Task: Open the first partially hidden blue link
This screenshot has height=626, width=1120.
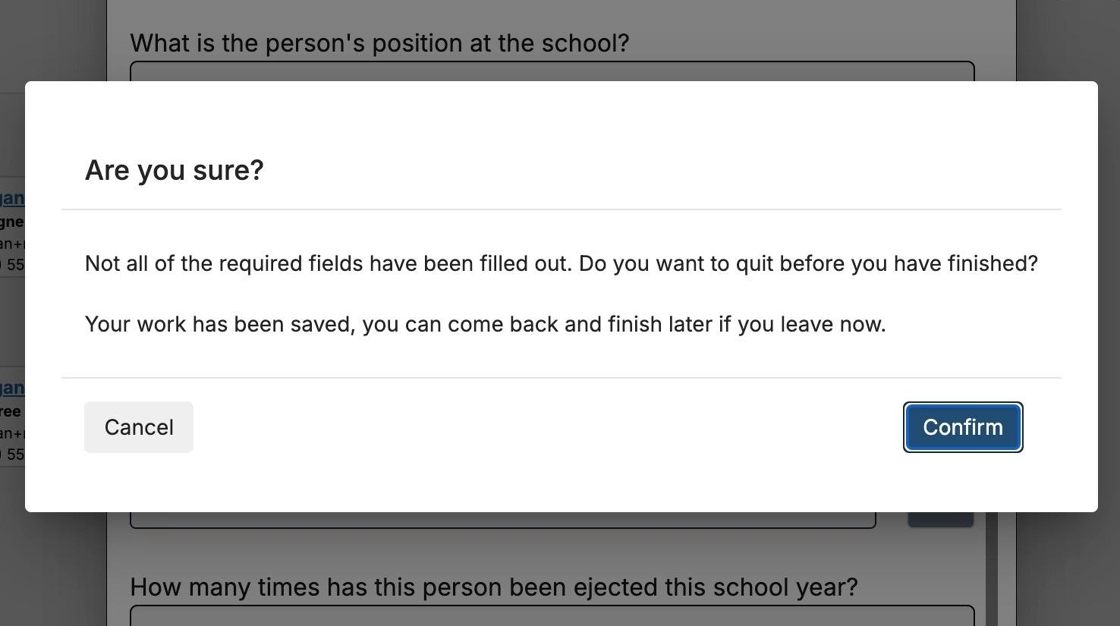Action: coord(12,198)
